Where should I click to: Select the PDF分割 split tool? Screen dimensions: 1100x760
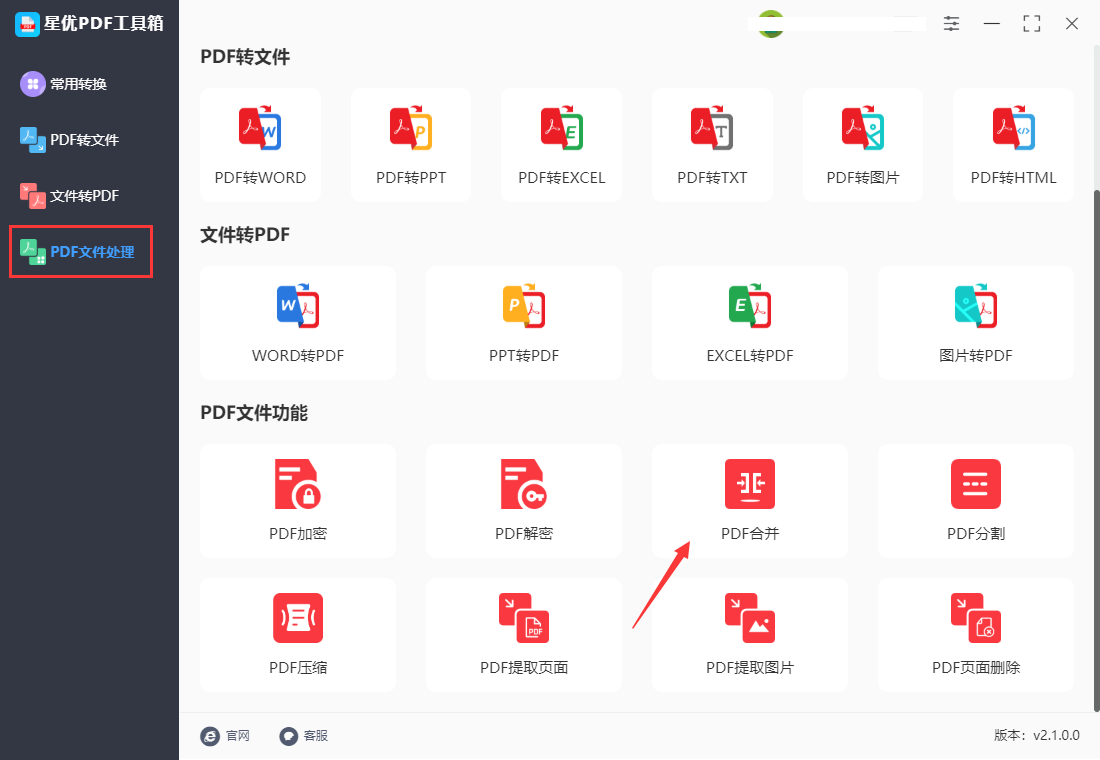tap(975, 500)
